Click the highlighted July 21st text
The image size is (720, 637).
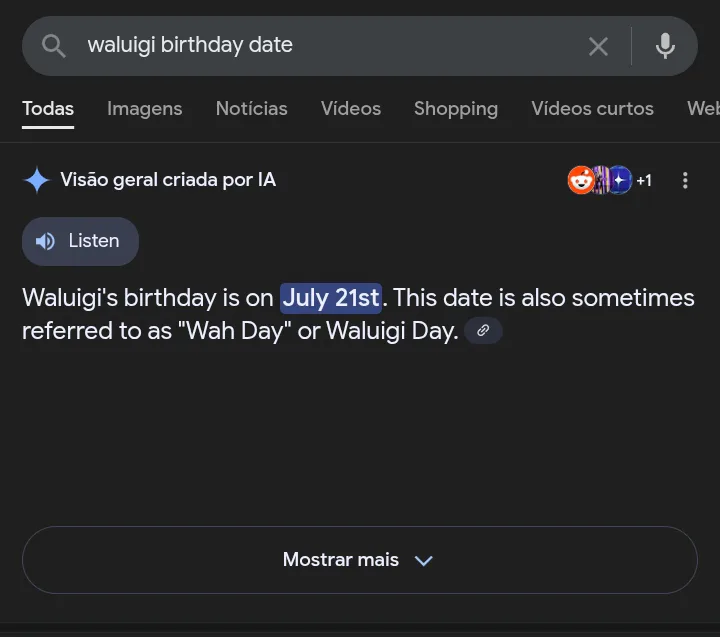[x=331, y=298]
